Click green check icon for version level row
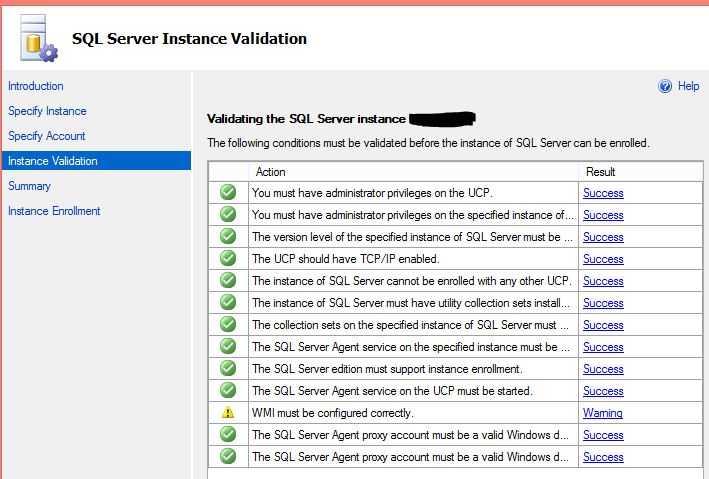This screenshot has width=709, height=479. coord(228,236)
